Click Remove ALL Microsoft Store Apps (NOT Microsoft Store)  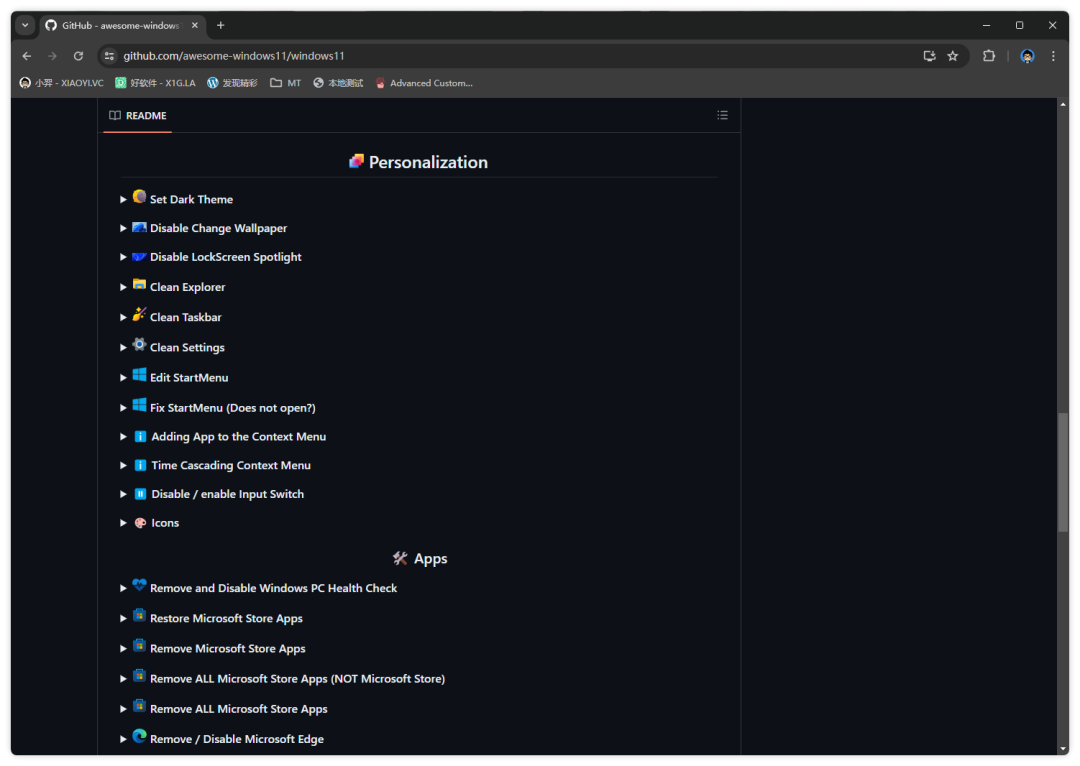[x=298, y=679]
